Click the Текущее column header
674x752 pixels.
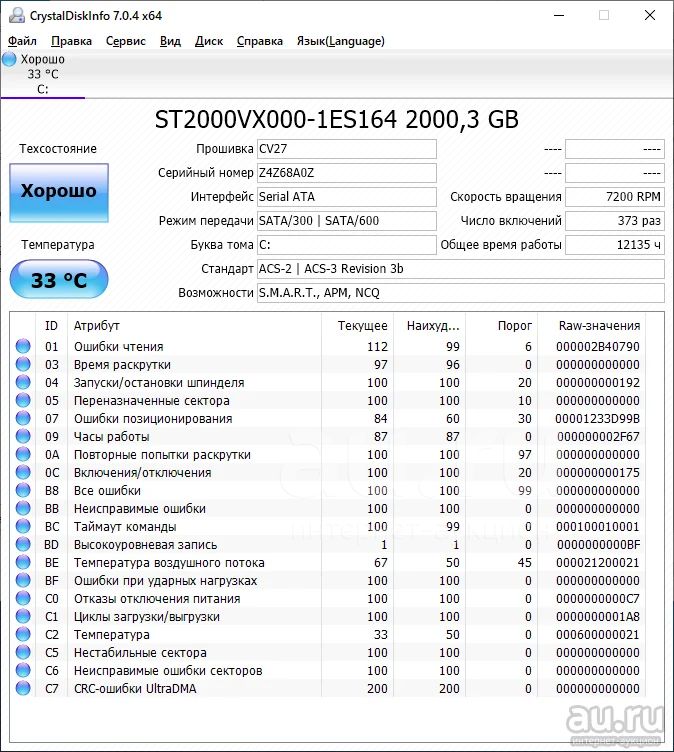357,326
